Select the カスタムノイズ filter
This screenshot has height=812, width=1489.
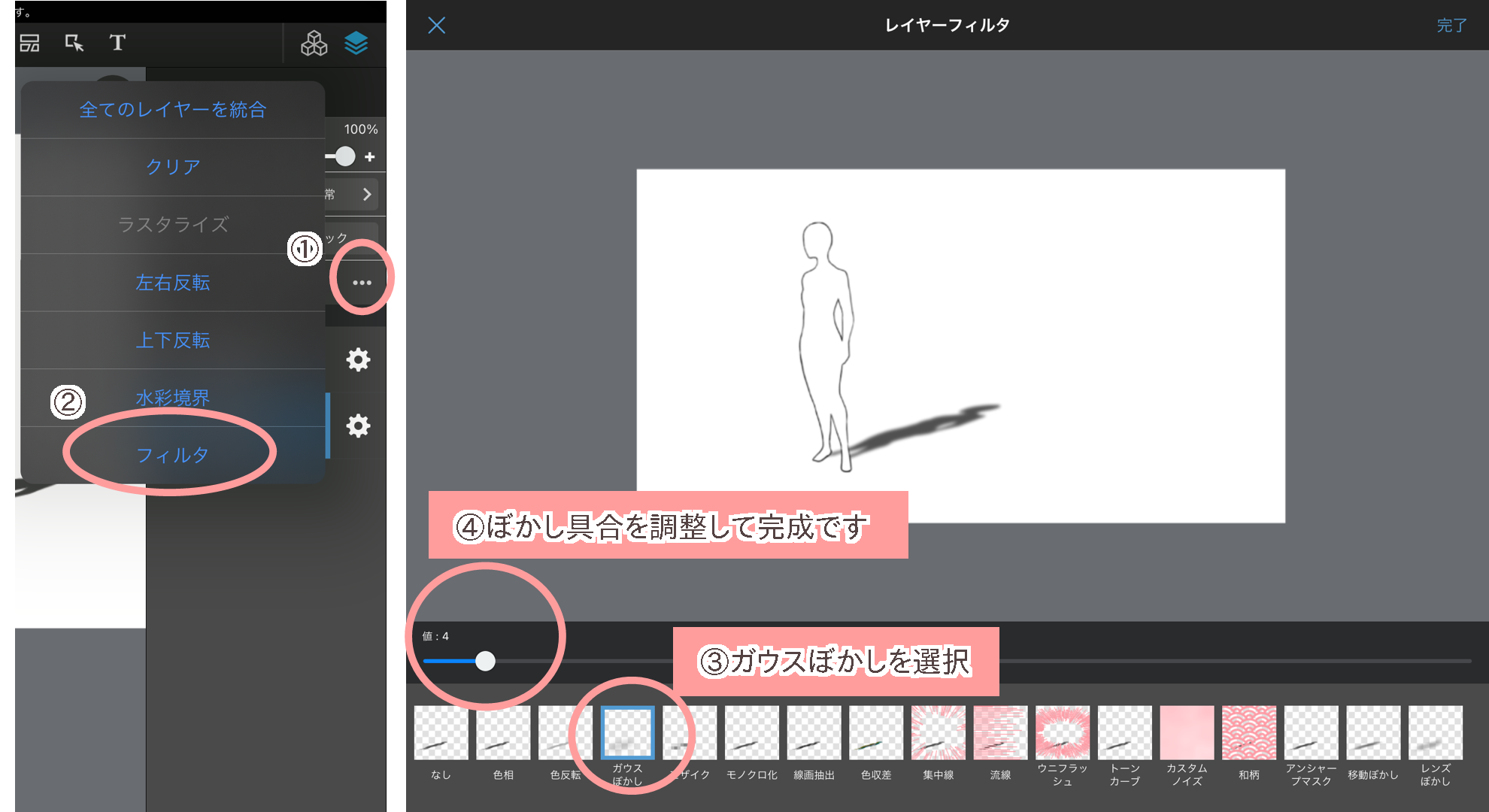click(1187, 732)
